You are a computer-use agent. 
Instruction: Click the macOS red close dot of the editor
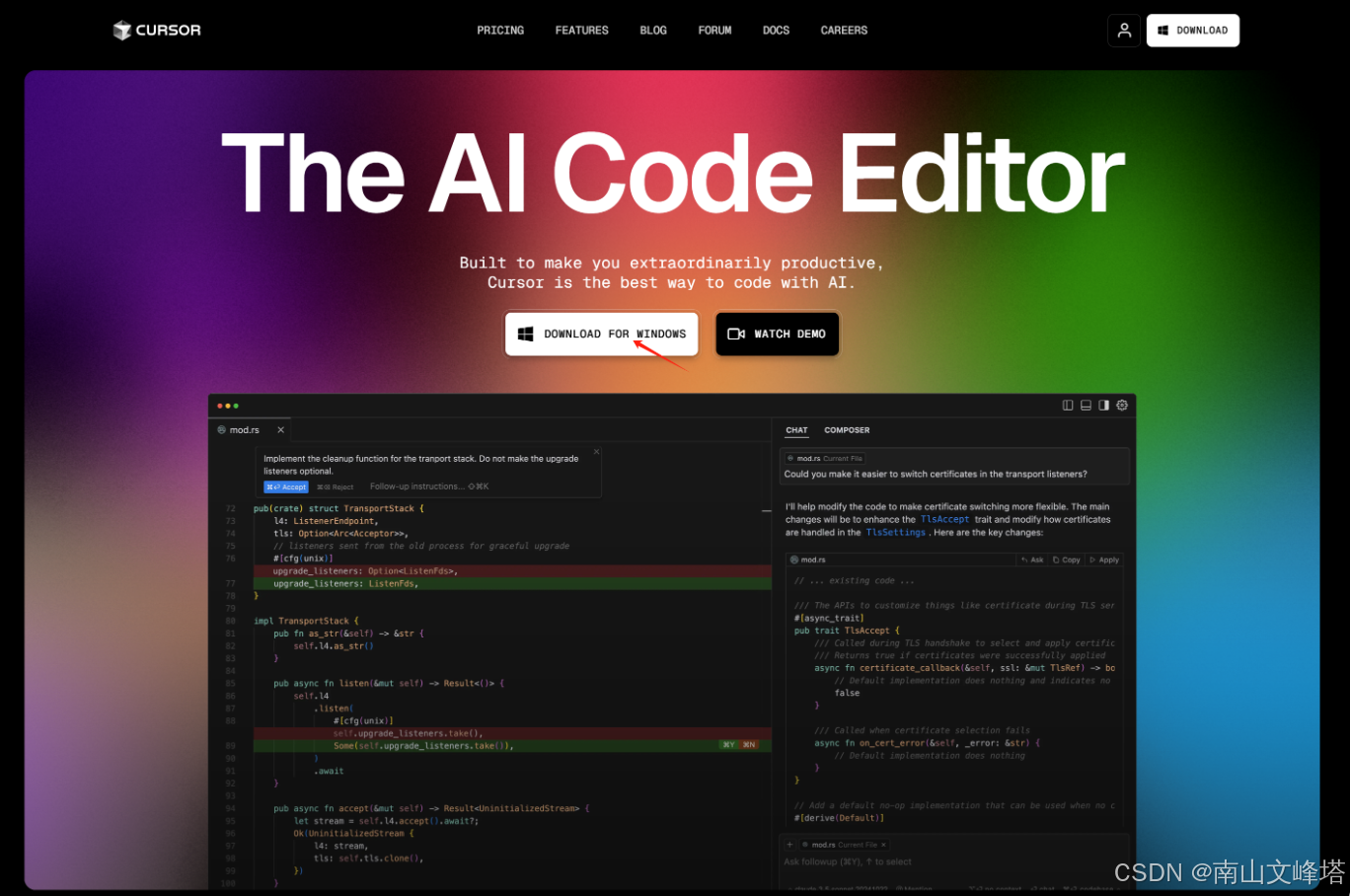pyautogui.click(x=220, y=406)
